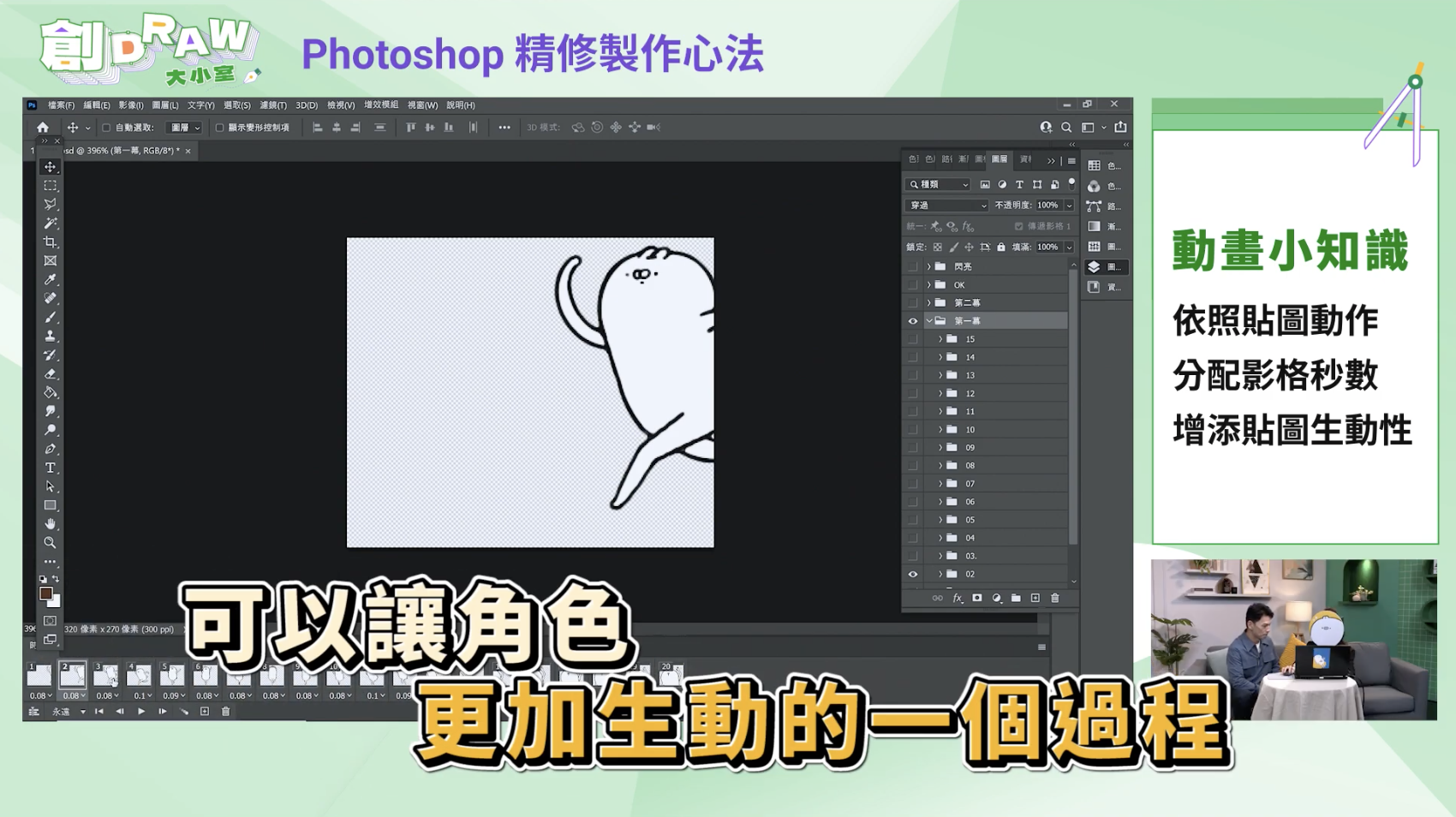This screenshot has width=1456, height=817.
Task: Expand the 閃亮 group
Action: [929, 266]
